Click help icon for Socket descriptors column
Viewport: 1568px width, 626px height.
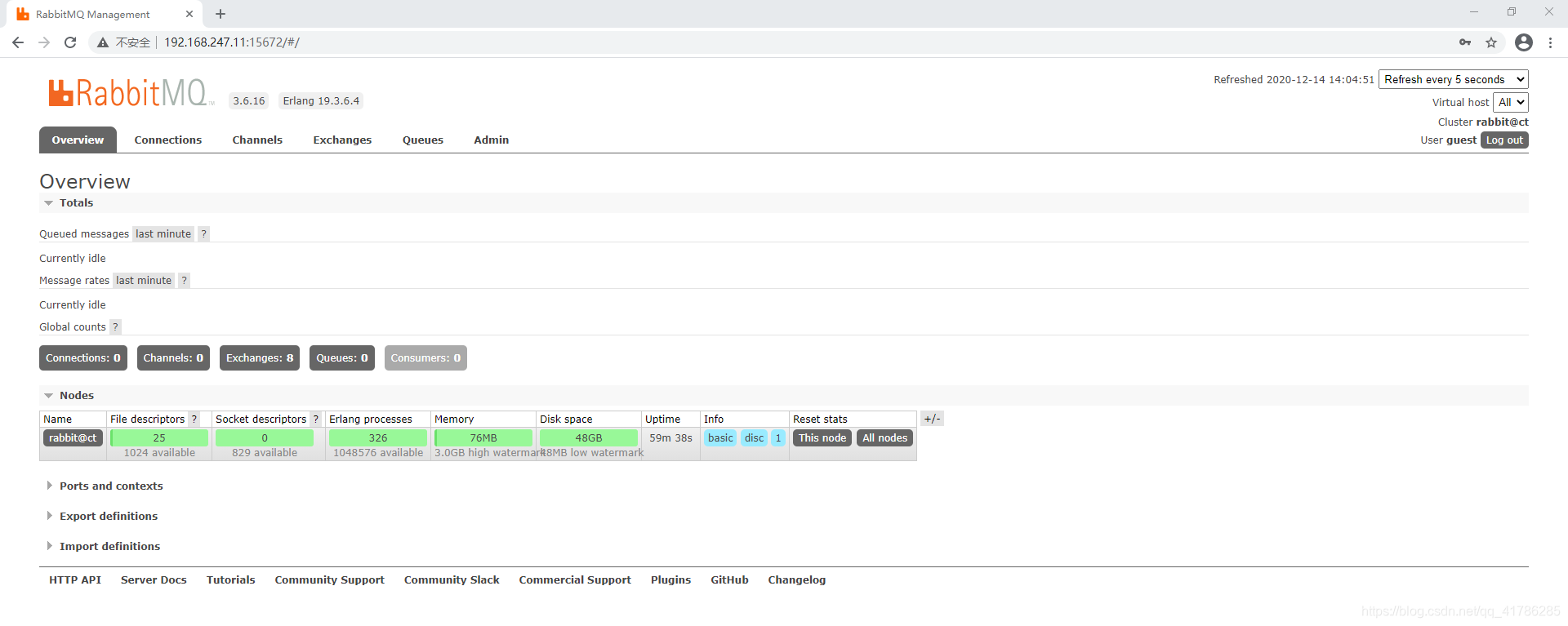coord(316,419)
